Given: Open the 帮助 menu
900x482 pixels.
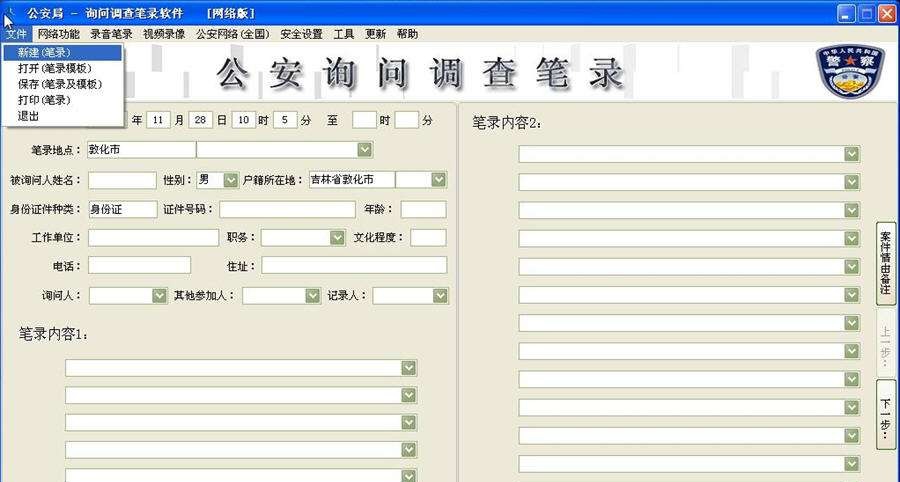Looking at the screenshot, I should tap(407, 34).
